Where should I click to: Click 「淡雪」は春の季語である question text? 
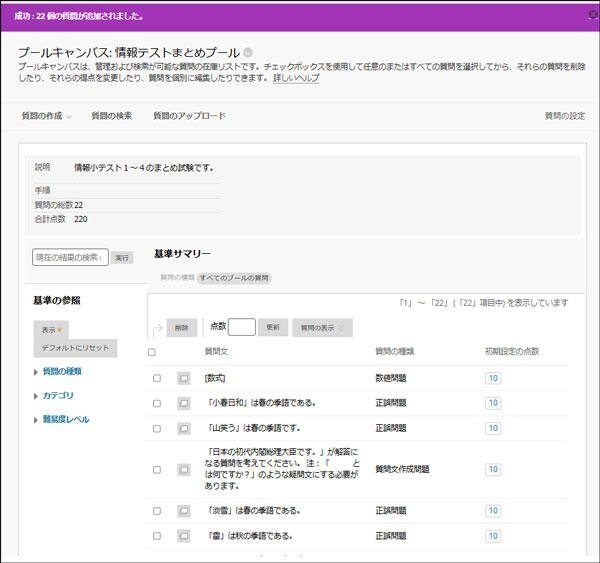254,511
